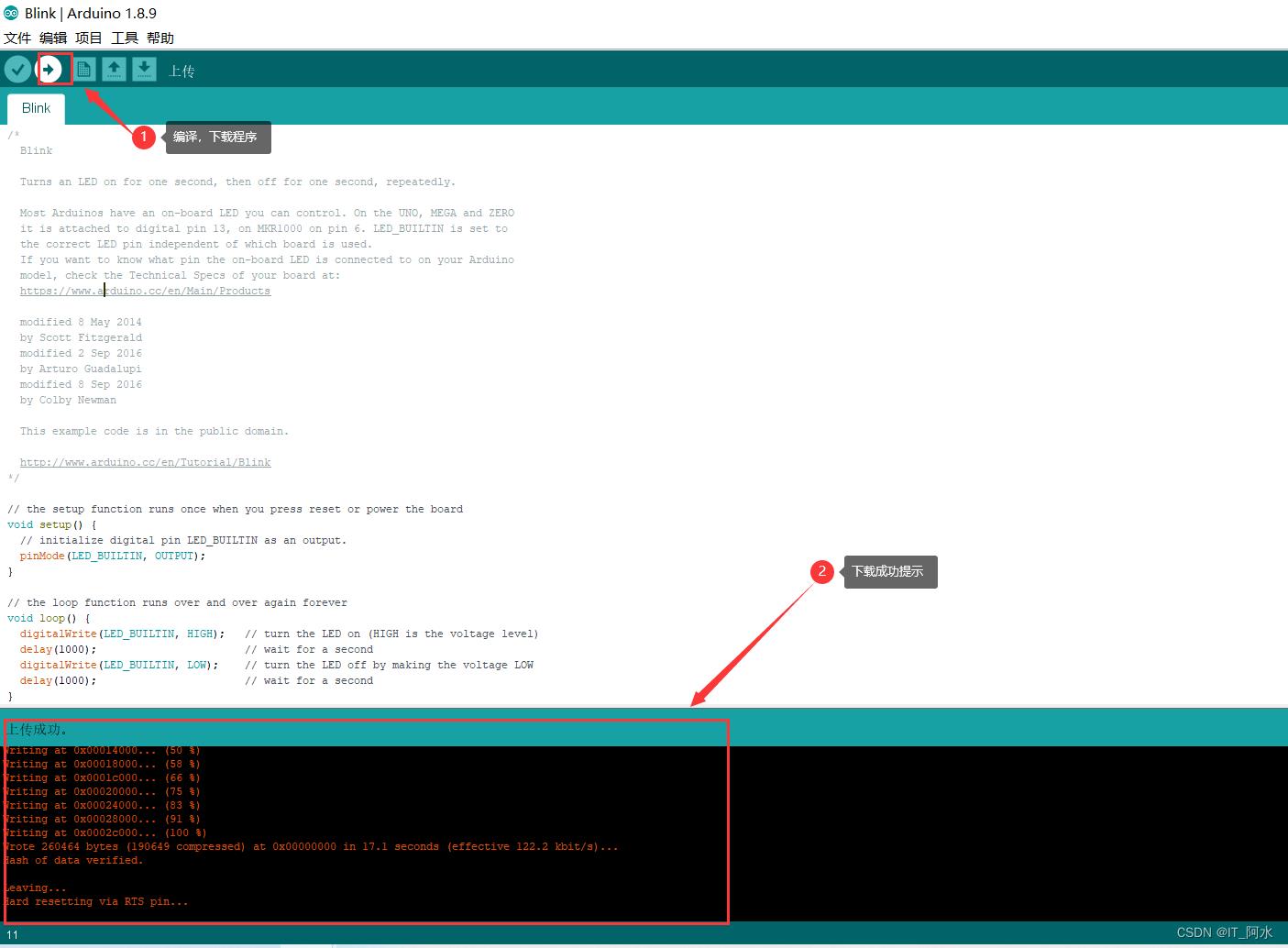Click the 'Leaving...' console line
1288x948 pixels.
35,887
